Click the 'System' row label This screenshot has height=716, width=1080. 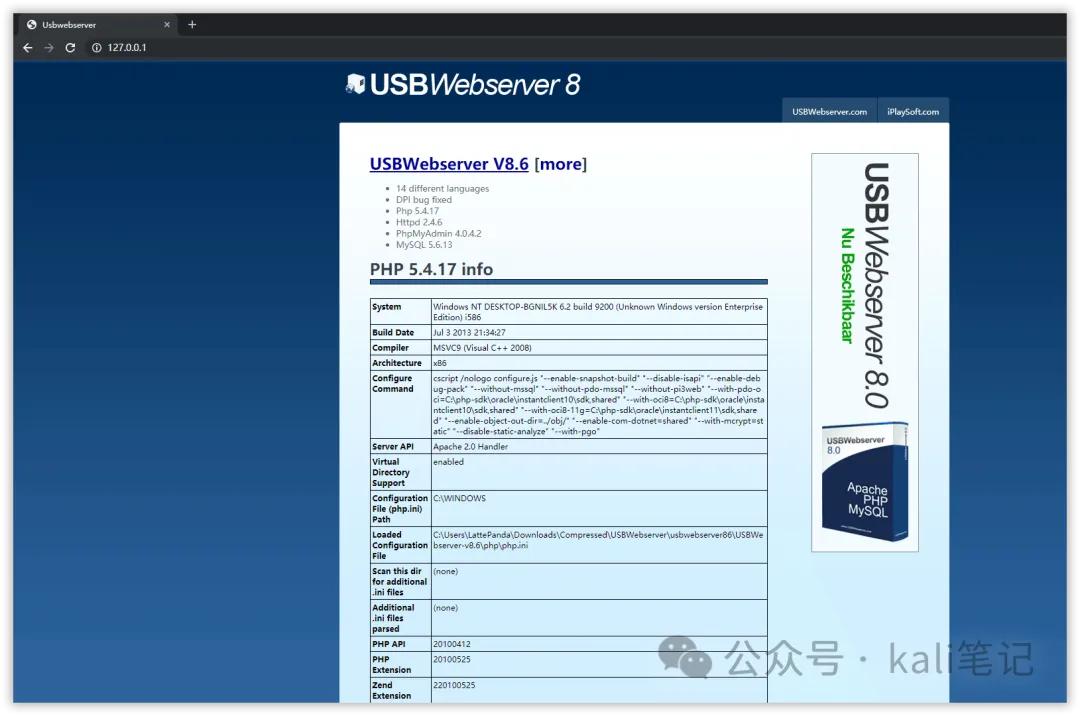386,307
